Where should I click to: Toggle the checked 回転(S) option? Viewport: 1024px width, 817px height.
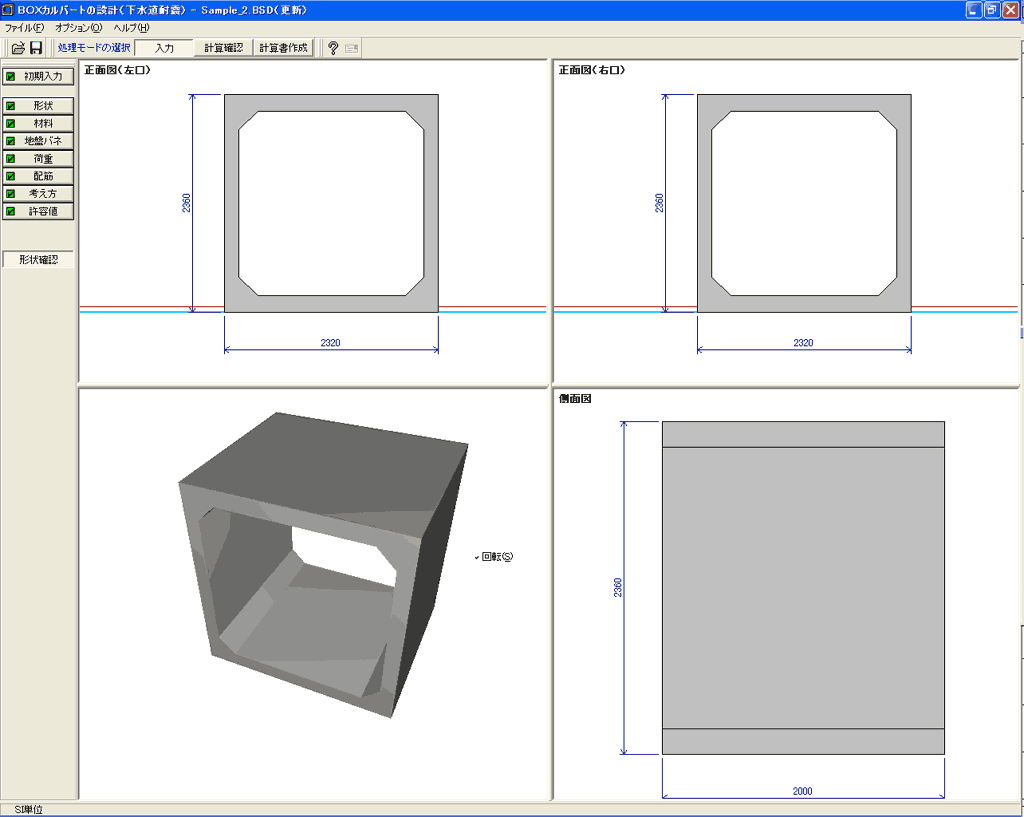coord(497,557)
